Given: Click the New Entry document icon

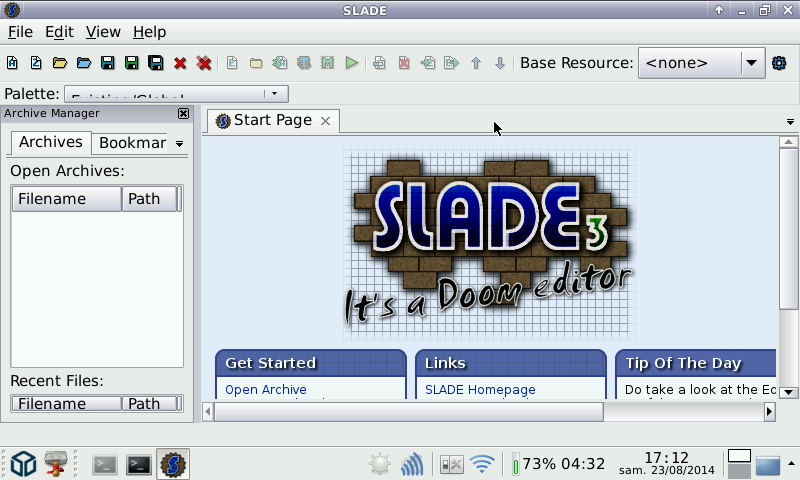Looking at the screenshot, I should click(232, 63).
